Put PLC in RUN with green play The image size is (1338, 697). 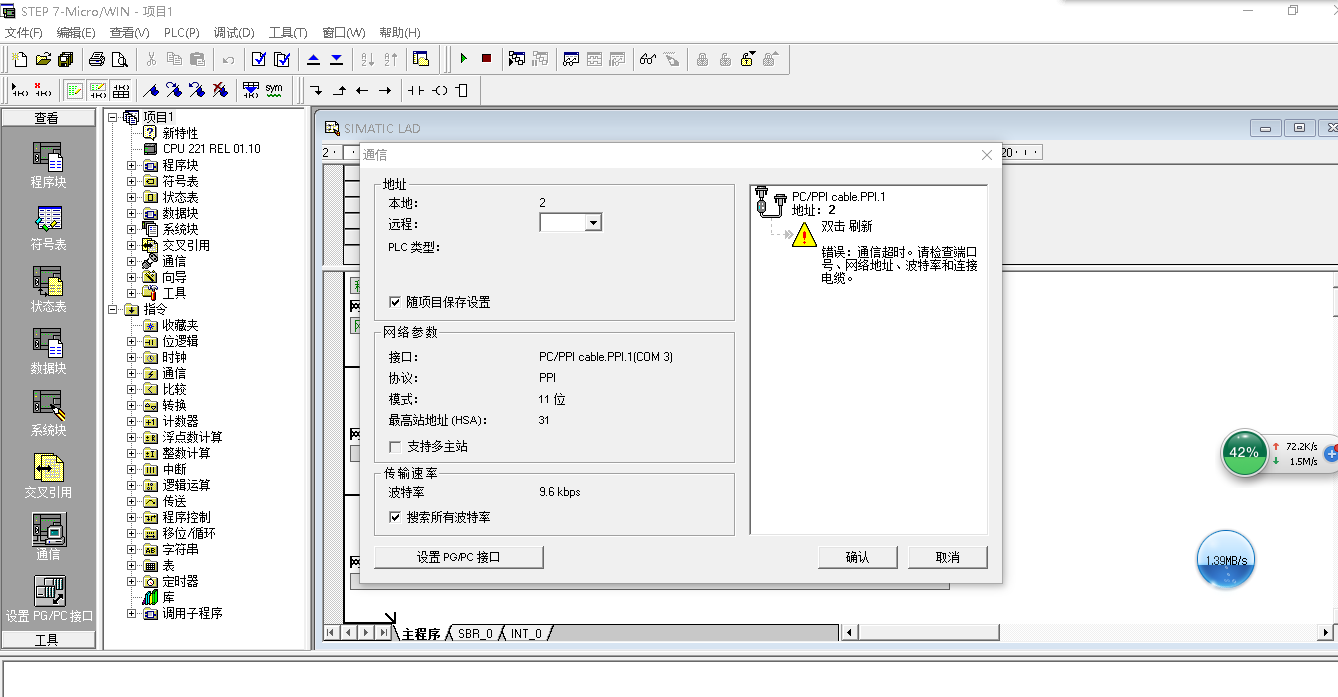pyautogui.click(x=463, y=59)
